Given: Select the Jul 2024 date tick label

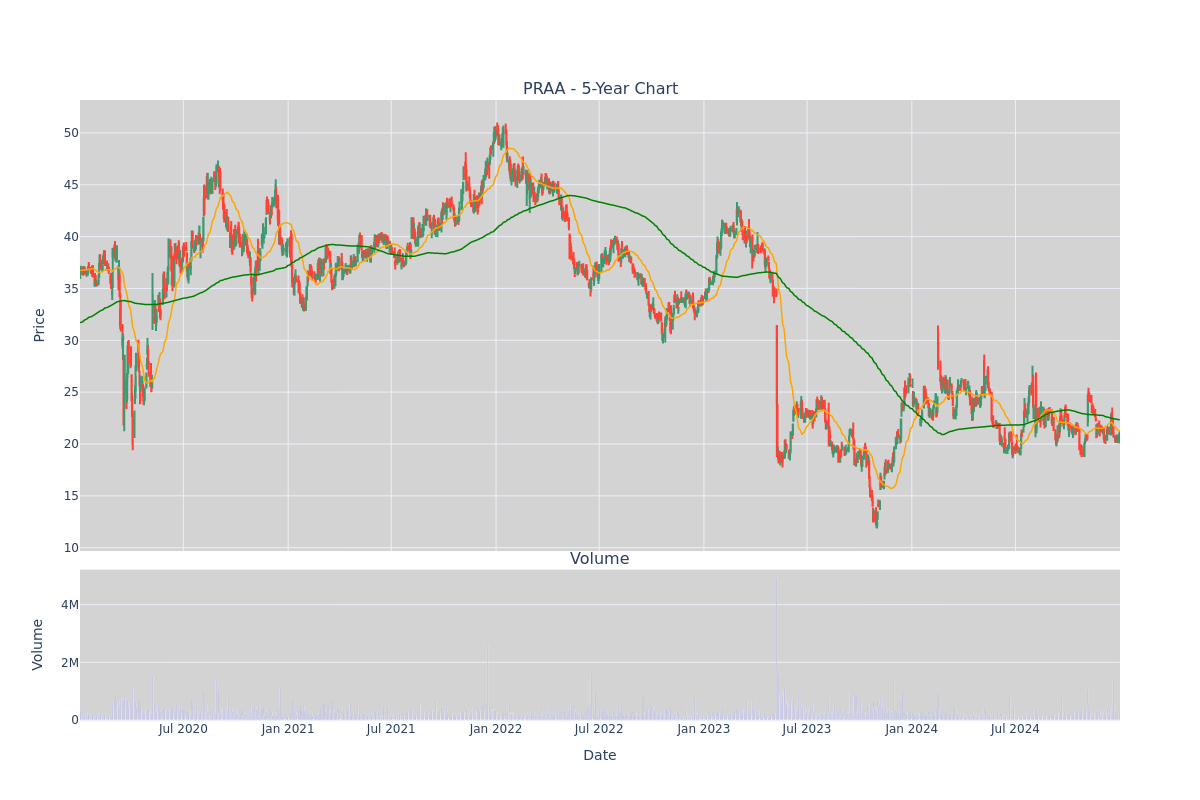Looking at the screenshot, I should (x=1015, y=729).
